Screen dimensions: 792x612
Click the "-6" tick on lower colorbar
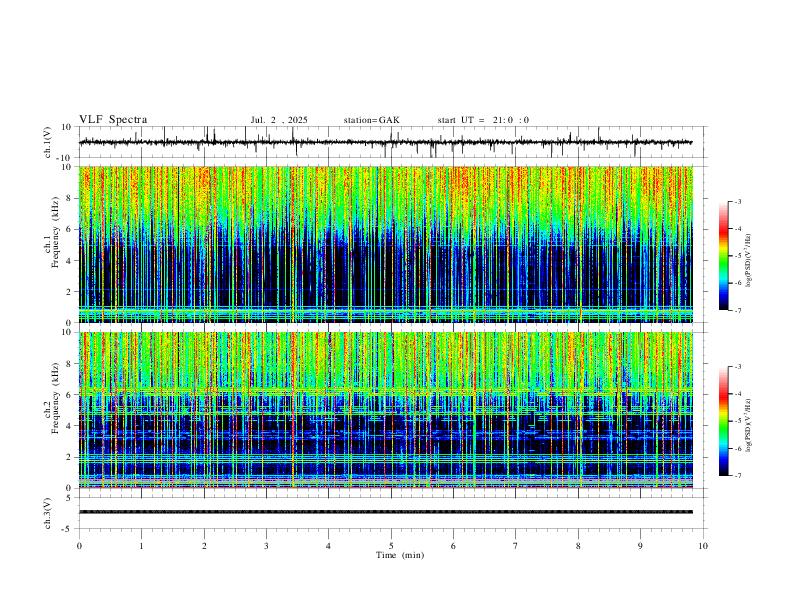738,448
